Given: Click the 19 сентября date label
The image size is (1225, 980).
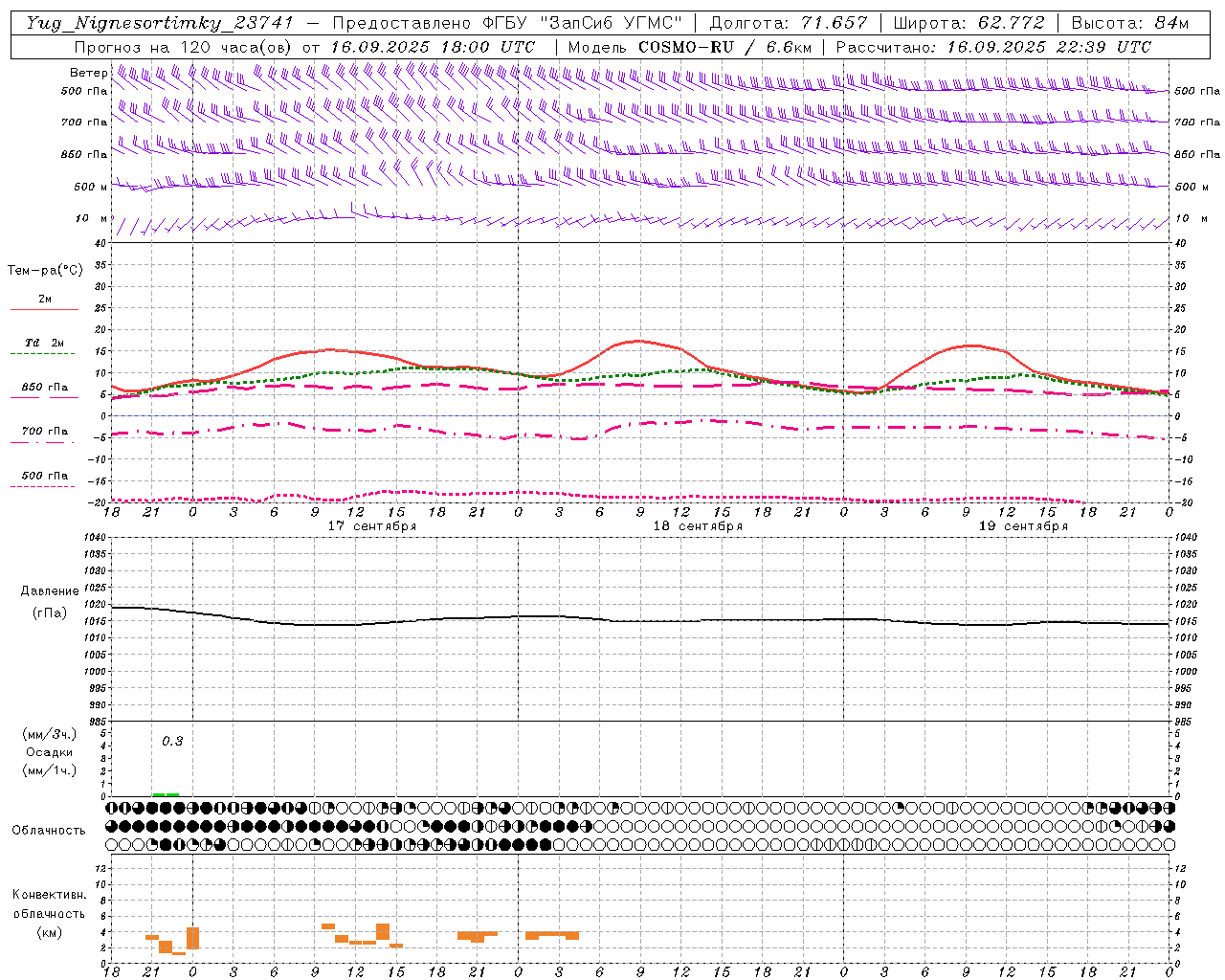Looking at the screenshot, I should click(x=1023, y=526).
